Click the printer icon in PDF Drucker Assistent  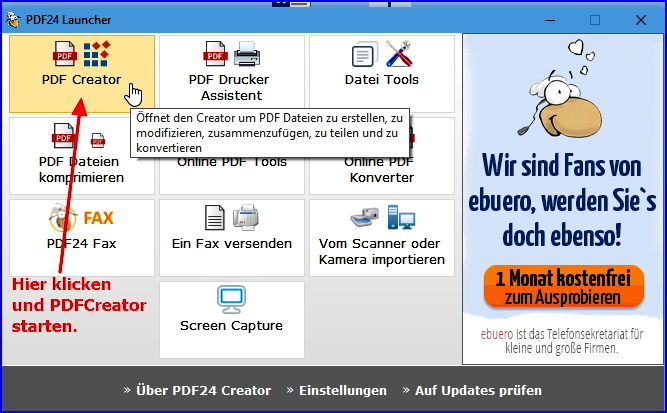247,54
